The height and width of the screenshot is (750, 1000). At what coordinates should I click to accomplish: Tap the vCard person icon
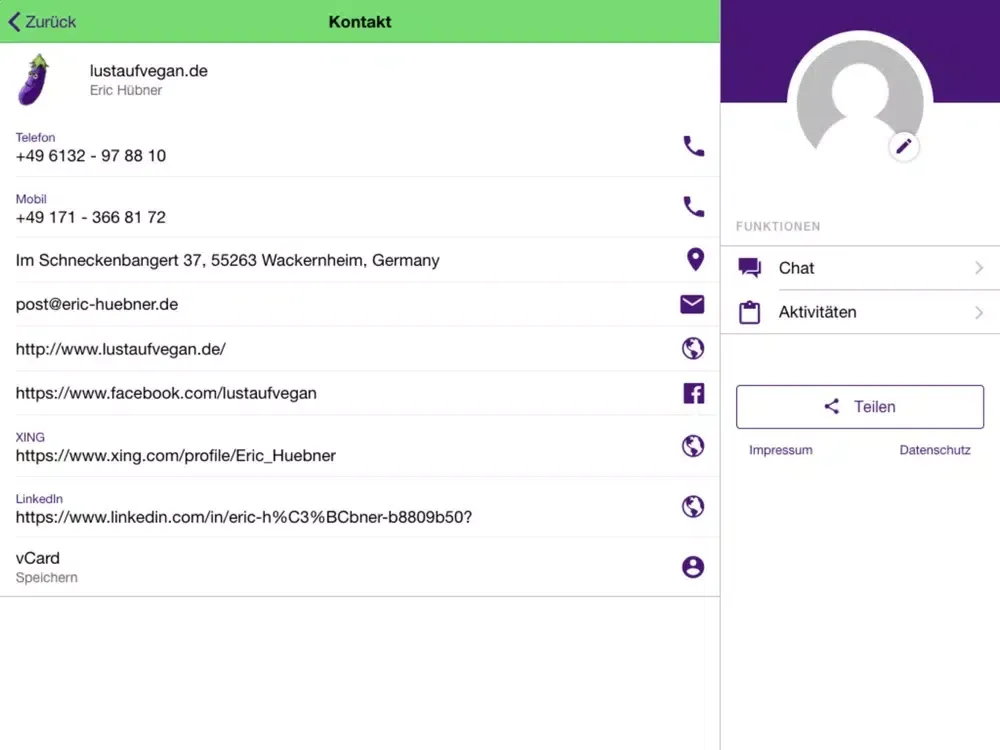693,567
